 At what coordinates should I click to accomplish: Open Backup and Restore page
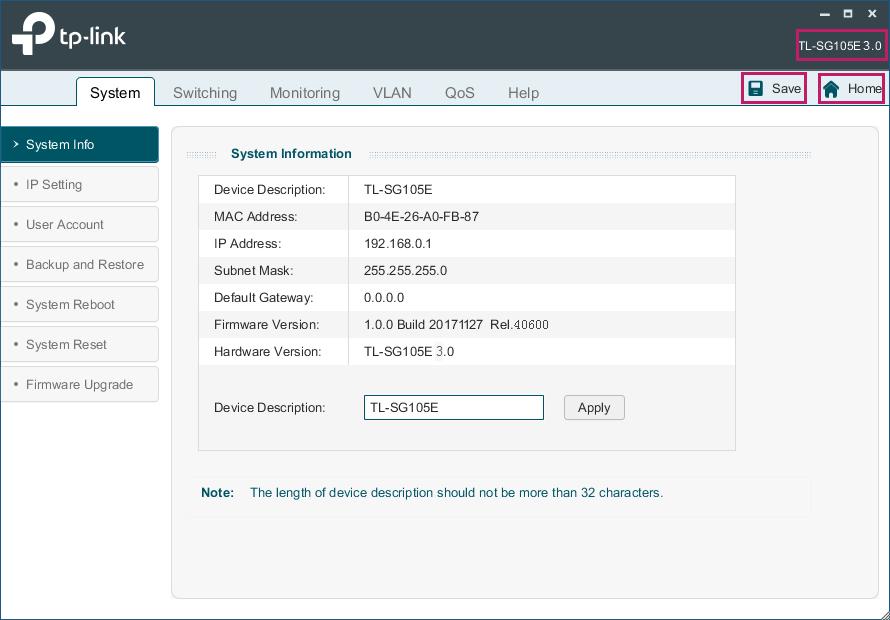click(x=79, y=265)
